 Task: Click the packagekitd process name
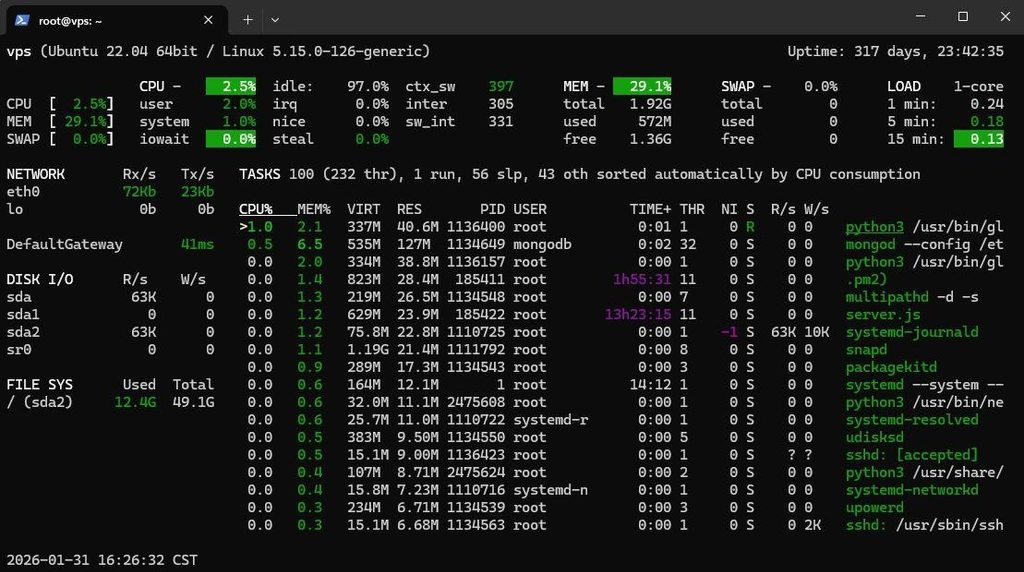click(891, 368)
